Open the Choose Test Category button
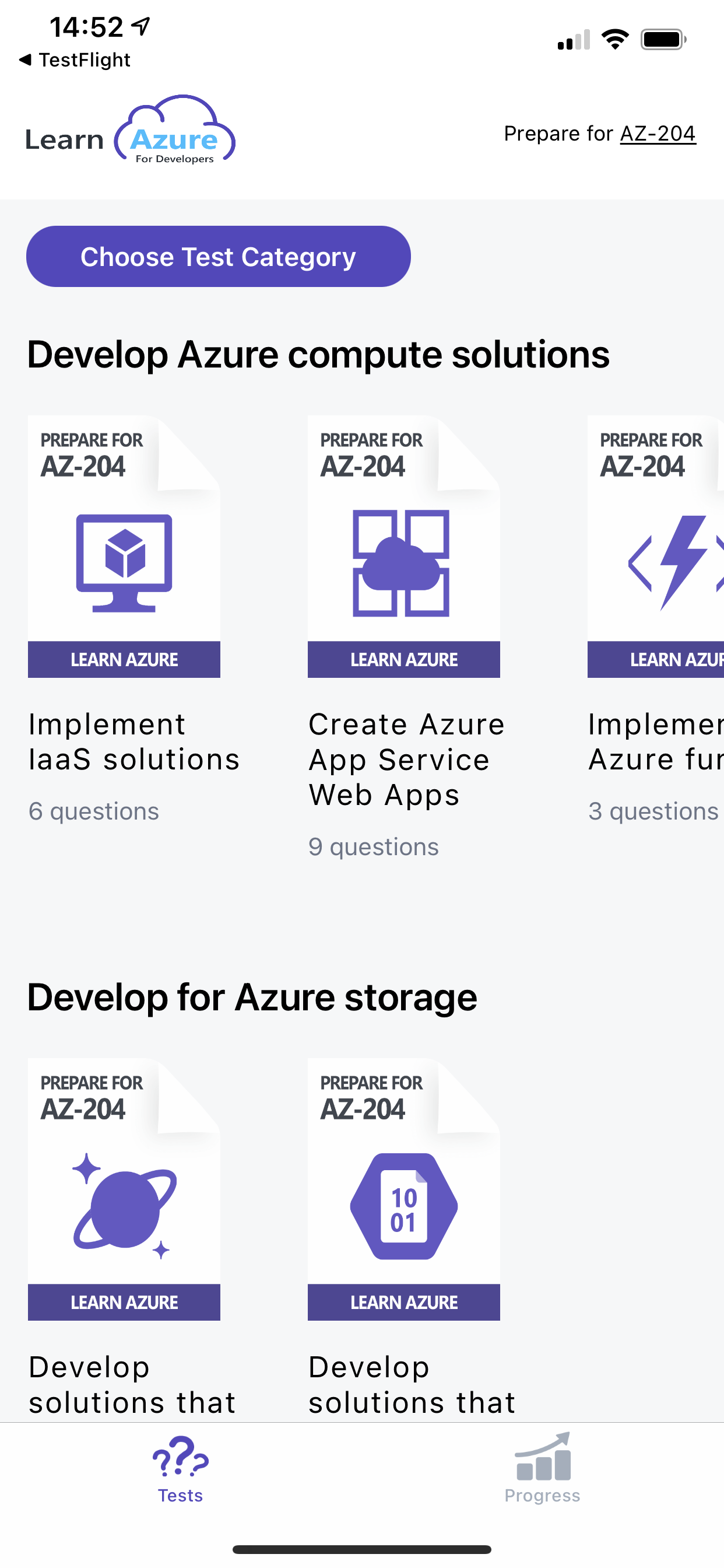 pos(219,256)
